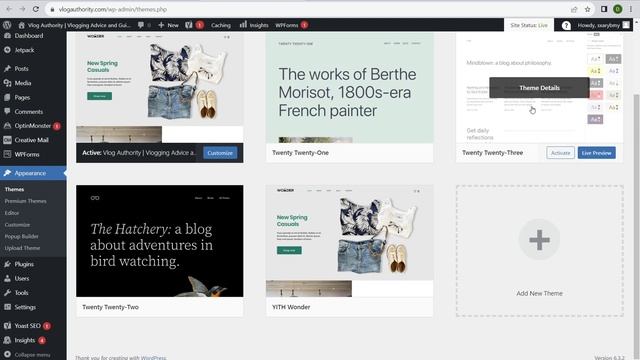This screenshot has width=640, height=360.
Task: Open the share icon in the address bar
Action: [x=574, y=9]
